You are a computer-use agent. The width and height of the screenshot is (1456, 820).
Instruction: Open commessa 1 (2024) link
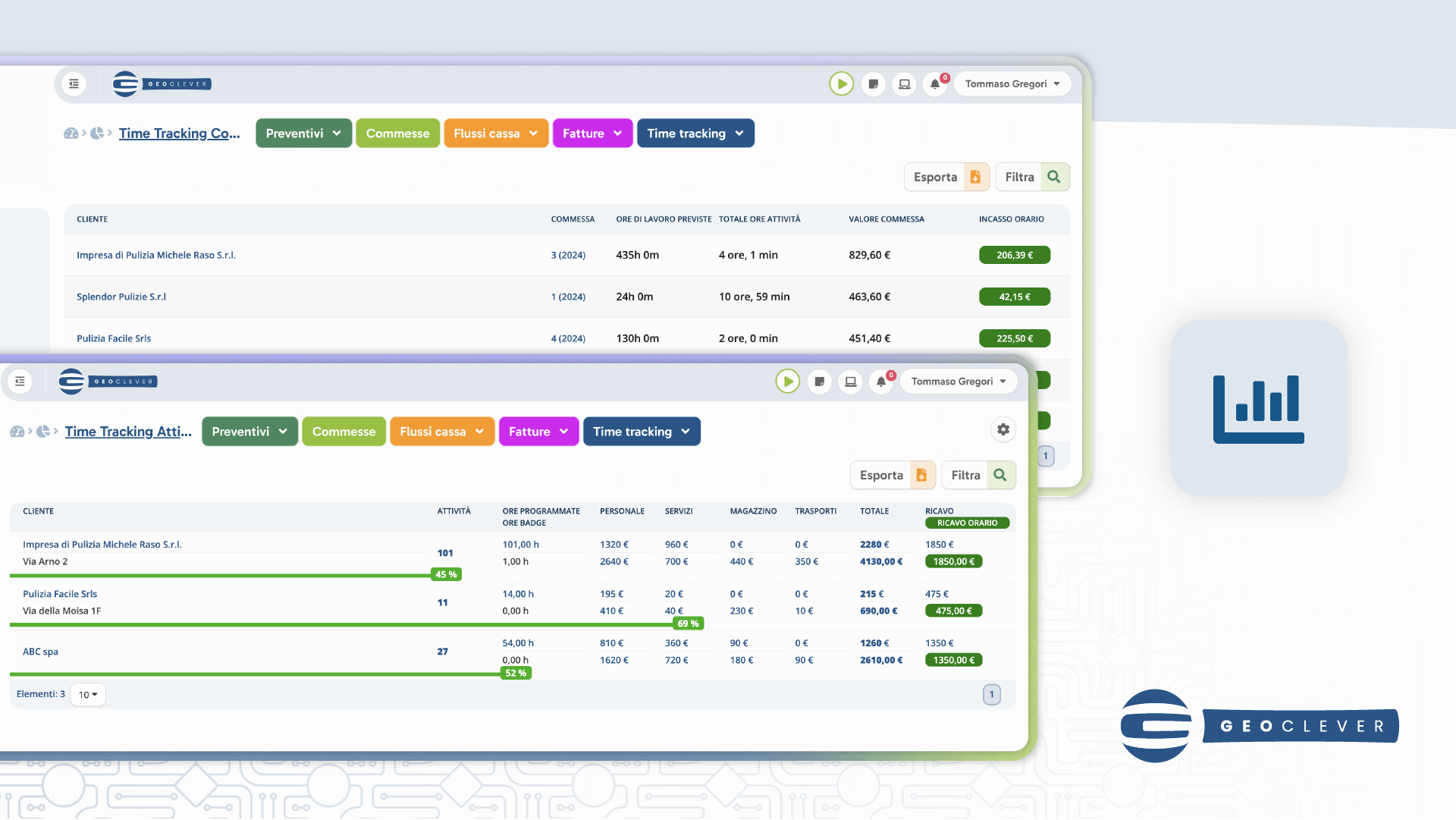[568, 297]
